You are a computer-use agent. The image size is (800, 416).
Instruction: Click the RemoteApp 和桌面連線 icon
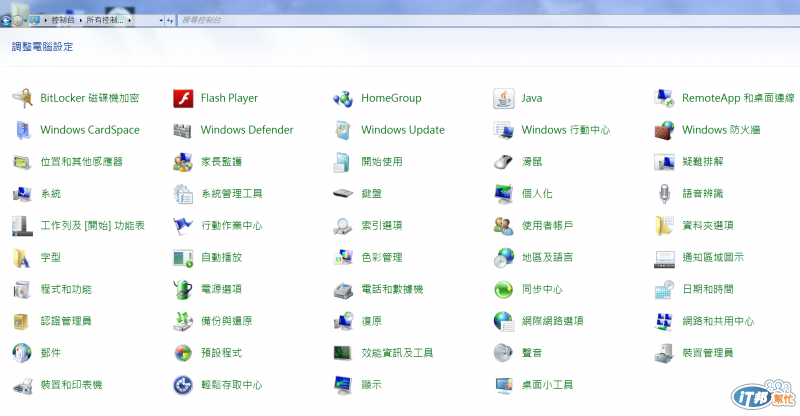pyautogui.click(x=664, y=98)
